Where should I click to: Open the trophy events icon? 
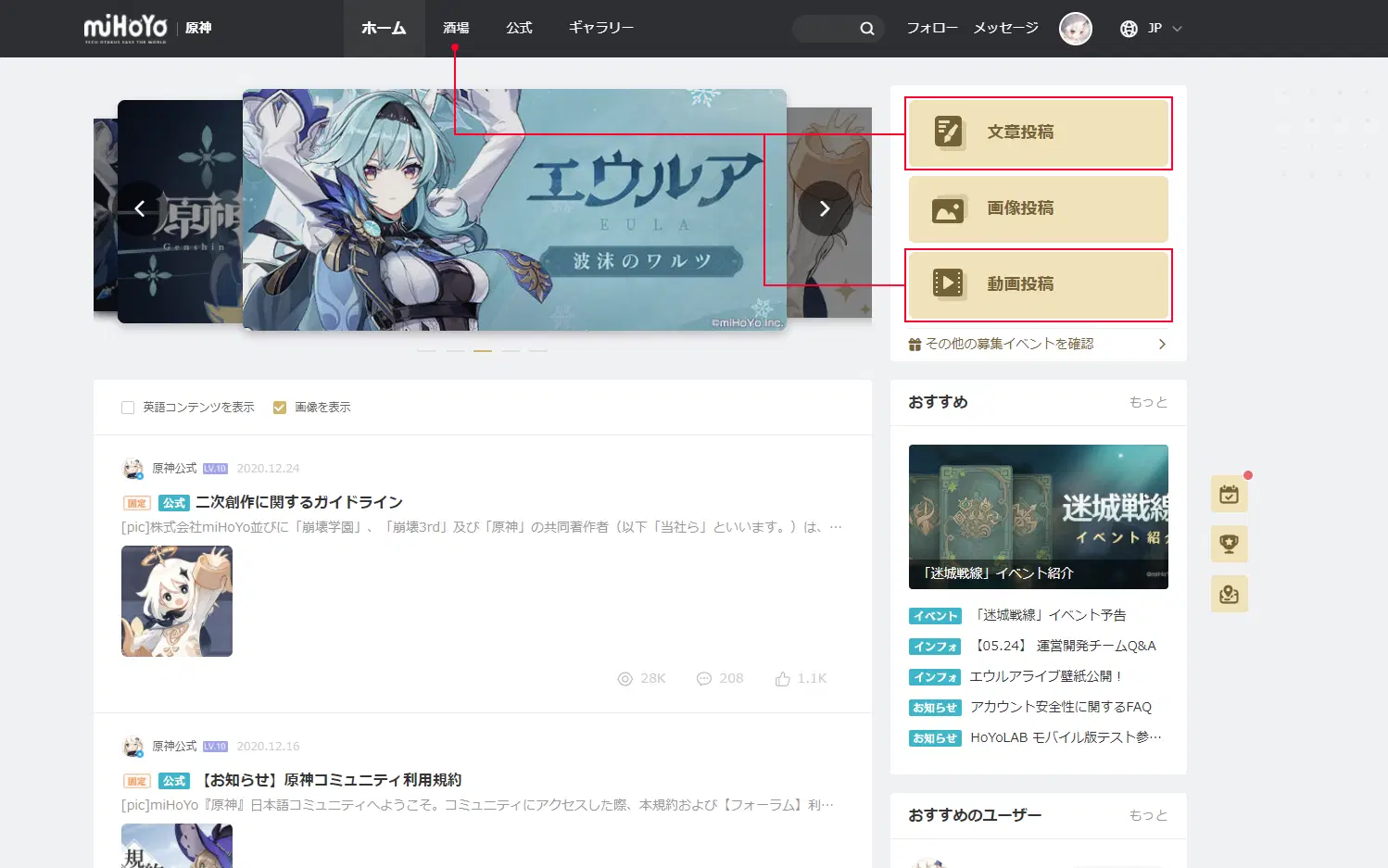coord(1229,544)
